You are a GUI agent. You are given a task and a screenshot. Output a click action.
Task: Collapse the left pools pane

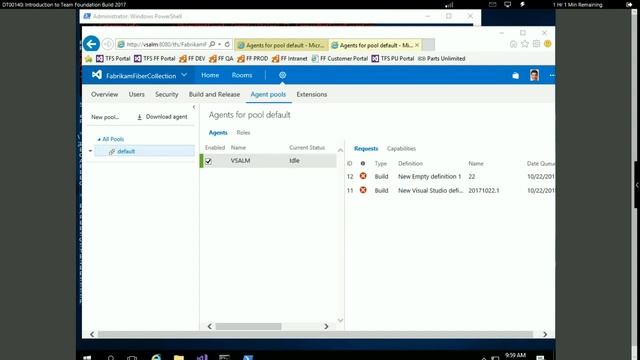pyautogui.click(x=194, y=107)
